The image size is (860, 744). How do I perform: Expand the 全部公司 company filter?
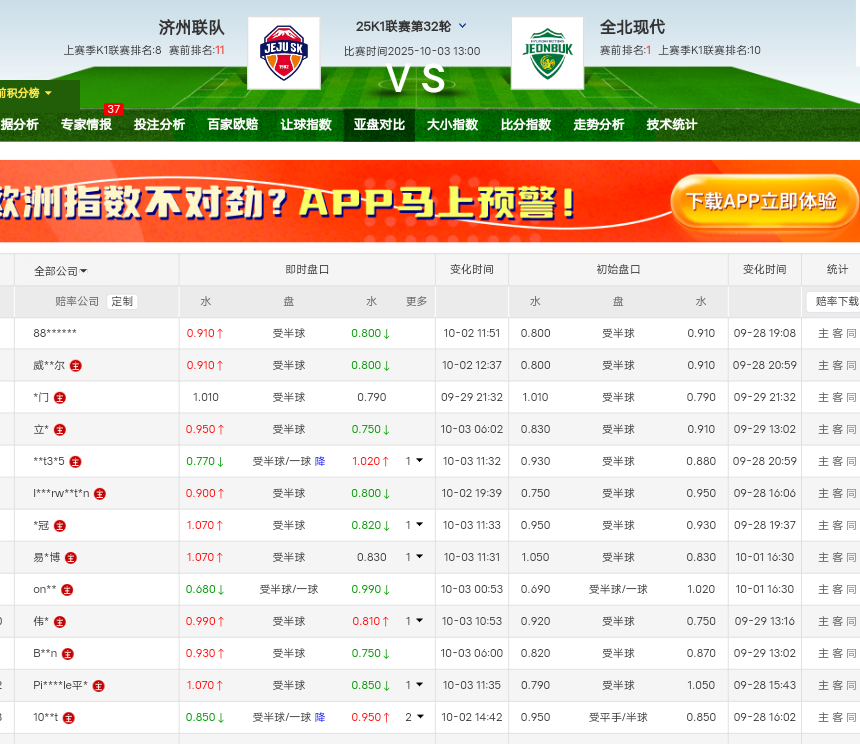61,271
